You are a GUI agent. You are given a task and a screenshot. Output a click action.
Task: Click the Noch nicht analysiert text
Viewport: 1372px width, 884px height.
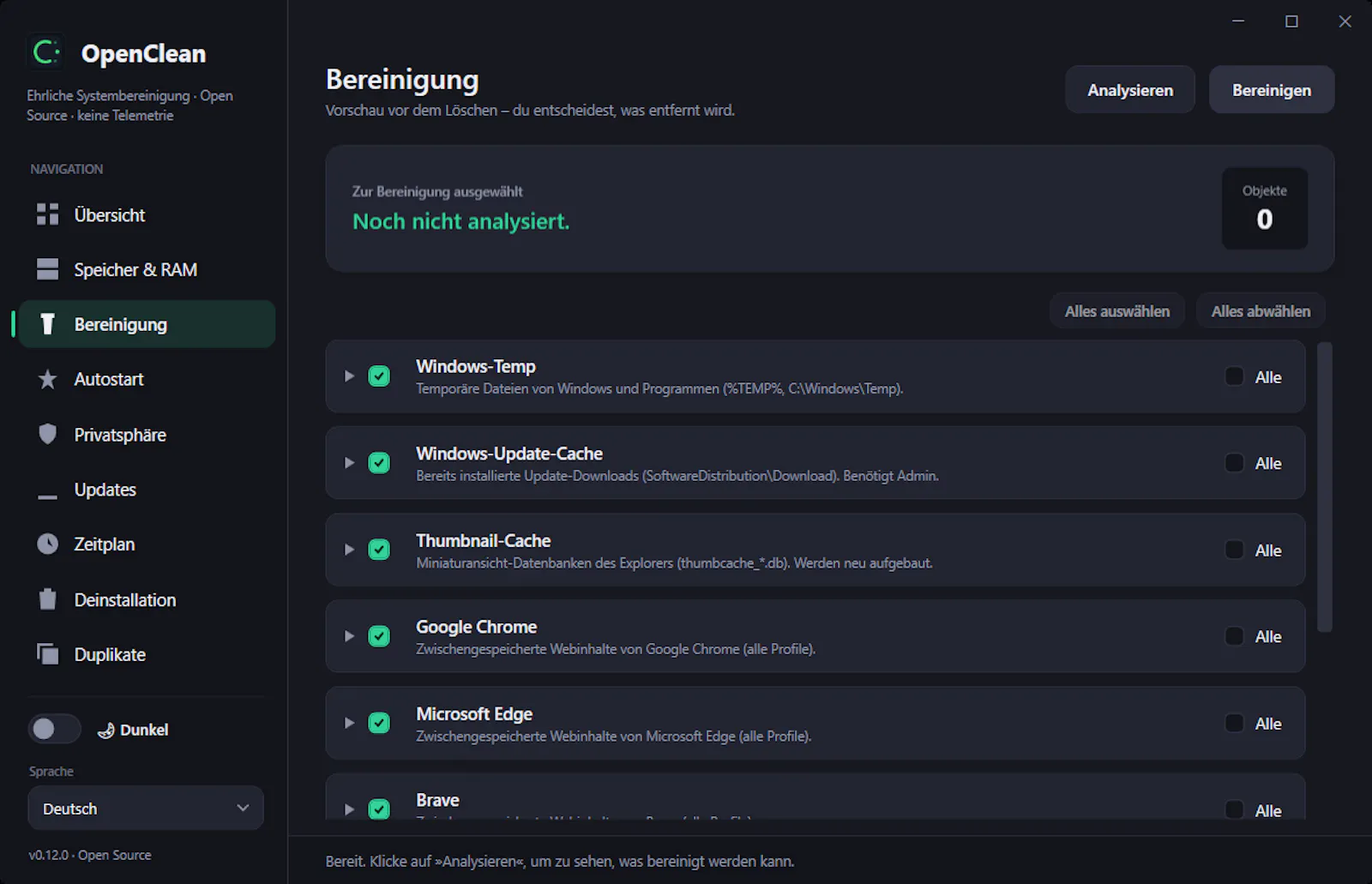[x=461, y=221]
